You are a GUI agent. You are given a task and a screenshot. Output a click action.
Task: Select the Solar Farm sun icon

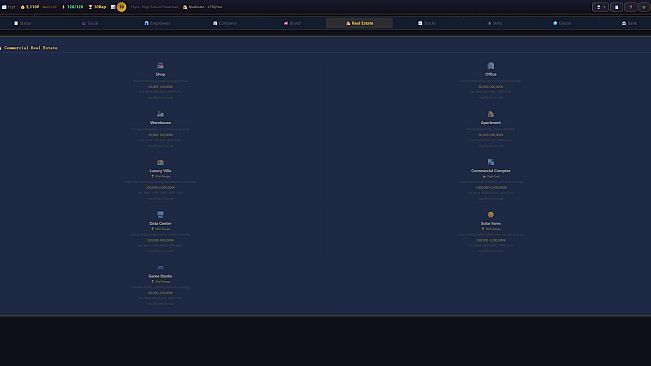click(491, 215)
